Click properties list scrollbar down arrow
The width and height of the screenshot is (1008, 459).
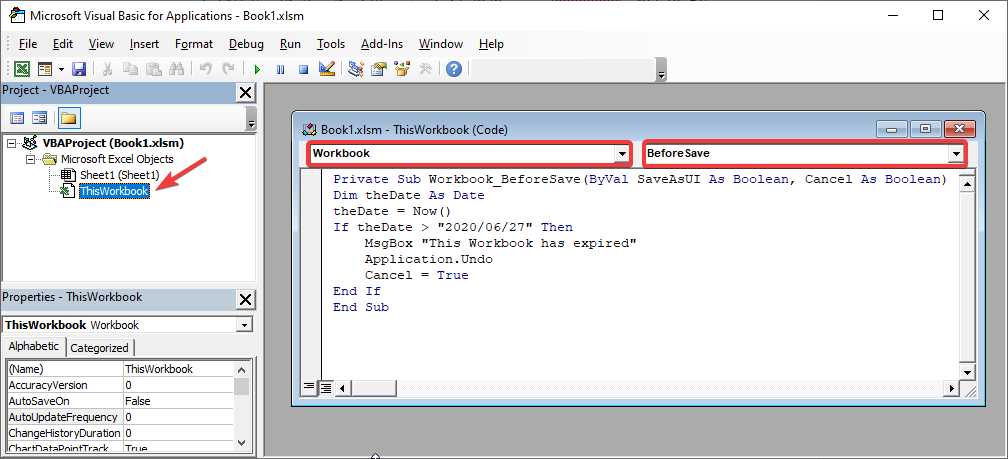click(241, 442)
